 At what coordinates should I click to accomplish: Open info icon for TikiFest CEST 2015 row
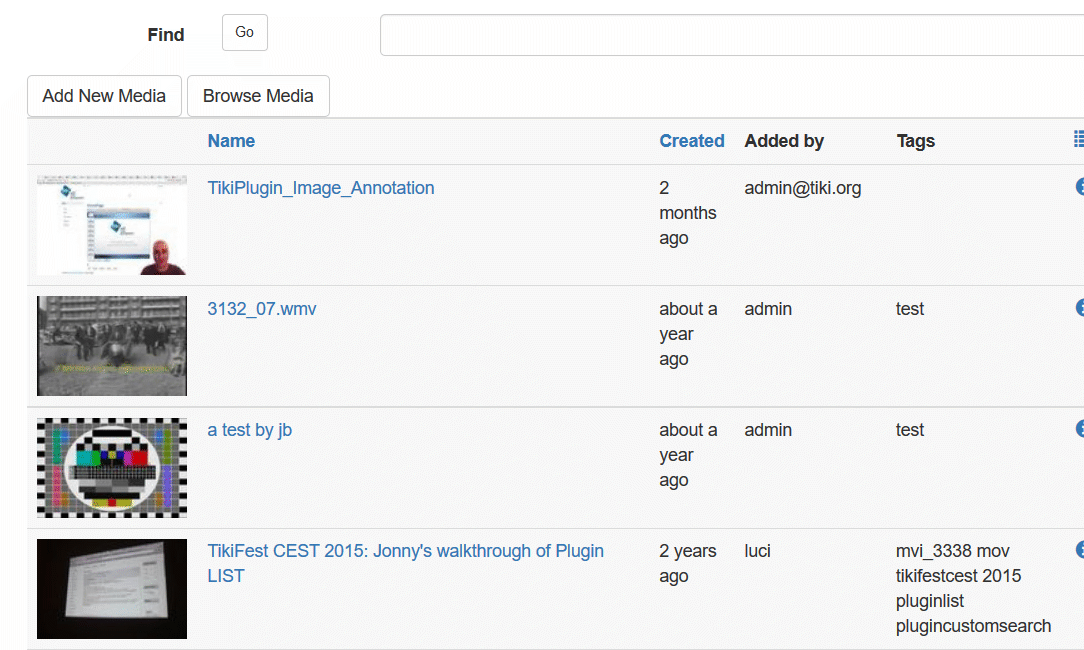tap(1079, 550)
